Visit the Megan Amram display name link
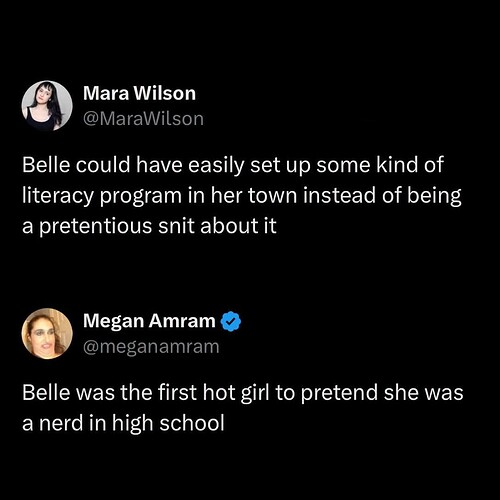 pyautogui.click(x=149, y=321)
